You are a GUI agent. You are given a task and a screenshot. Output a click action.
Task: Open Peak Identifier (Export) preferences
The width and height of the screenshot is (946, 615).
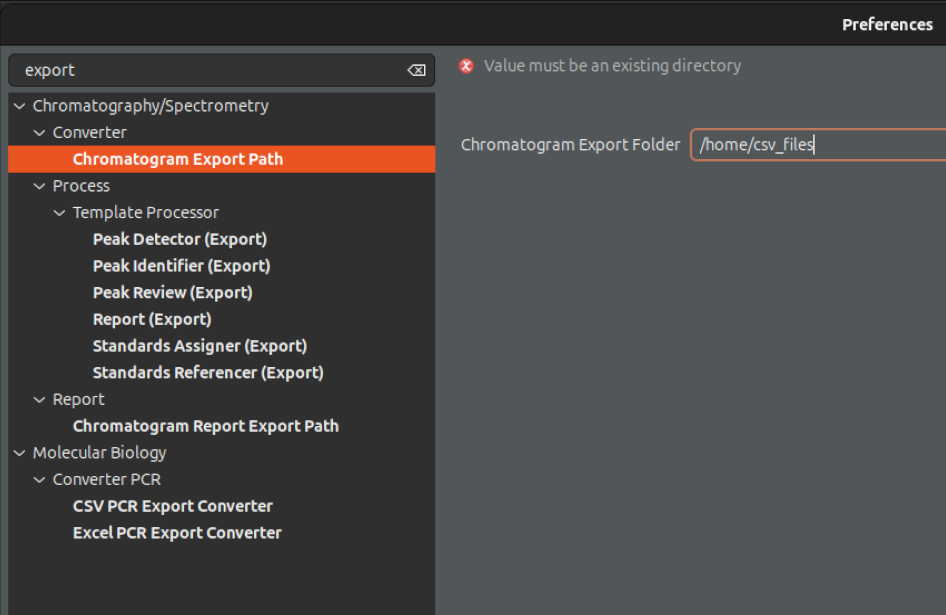(181, 266)
